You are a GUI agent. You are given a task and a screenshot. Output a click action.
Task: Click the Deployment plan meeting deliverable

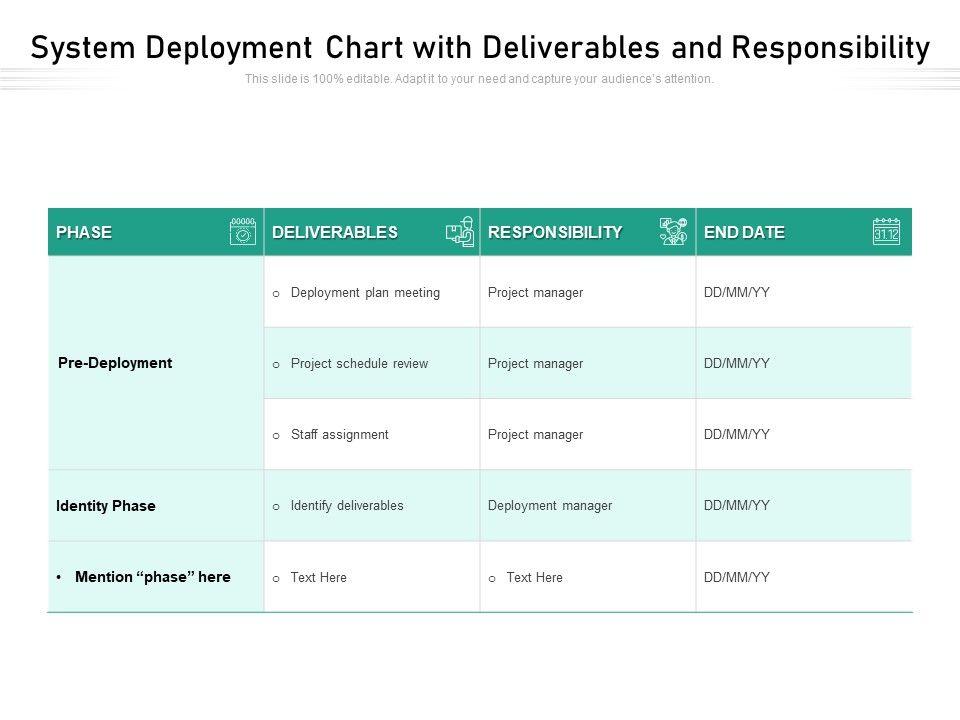click(365, 293)
